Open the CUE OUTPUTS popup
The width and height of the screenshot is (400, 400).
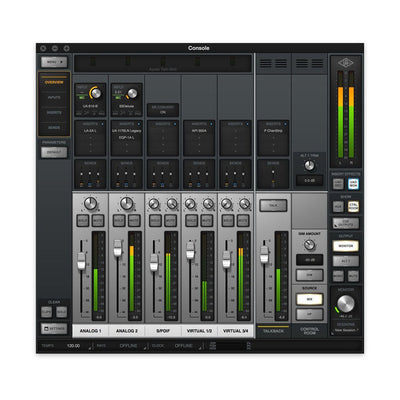(x=346, y=223)
